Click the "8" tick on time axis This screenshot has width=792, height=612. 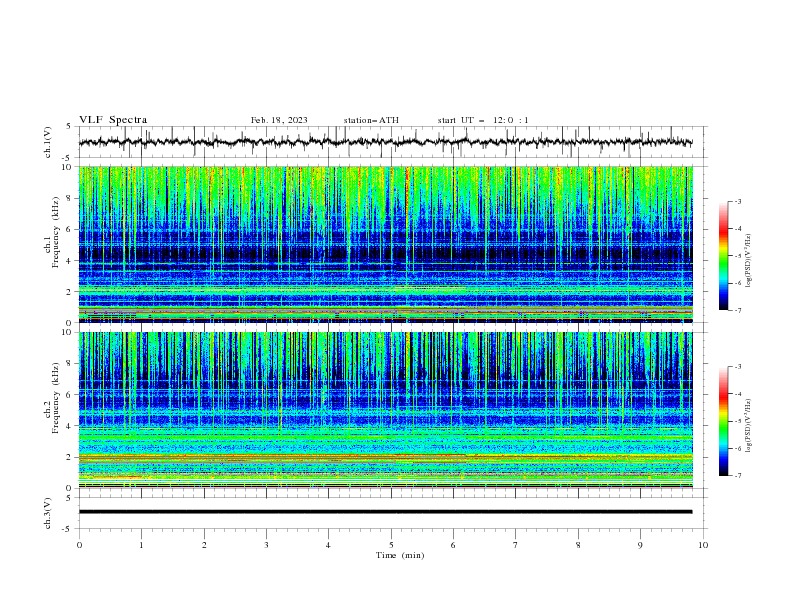(x=578, y=545)
